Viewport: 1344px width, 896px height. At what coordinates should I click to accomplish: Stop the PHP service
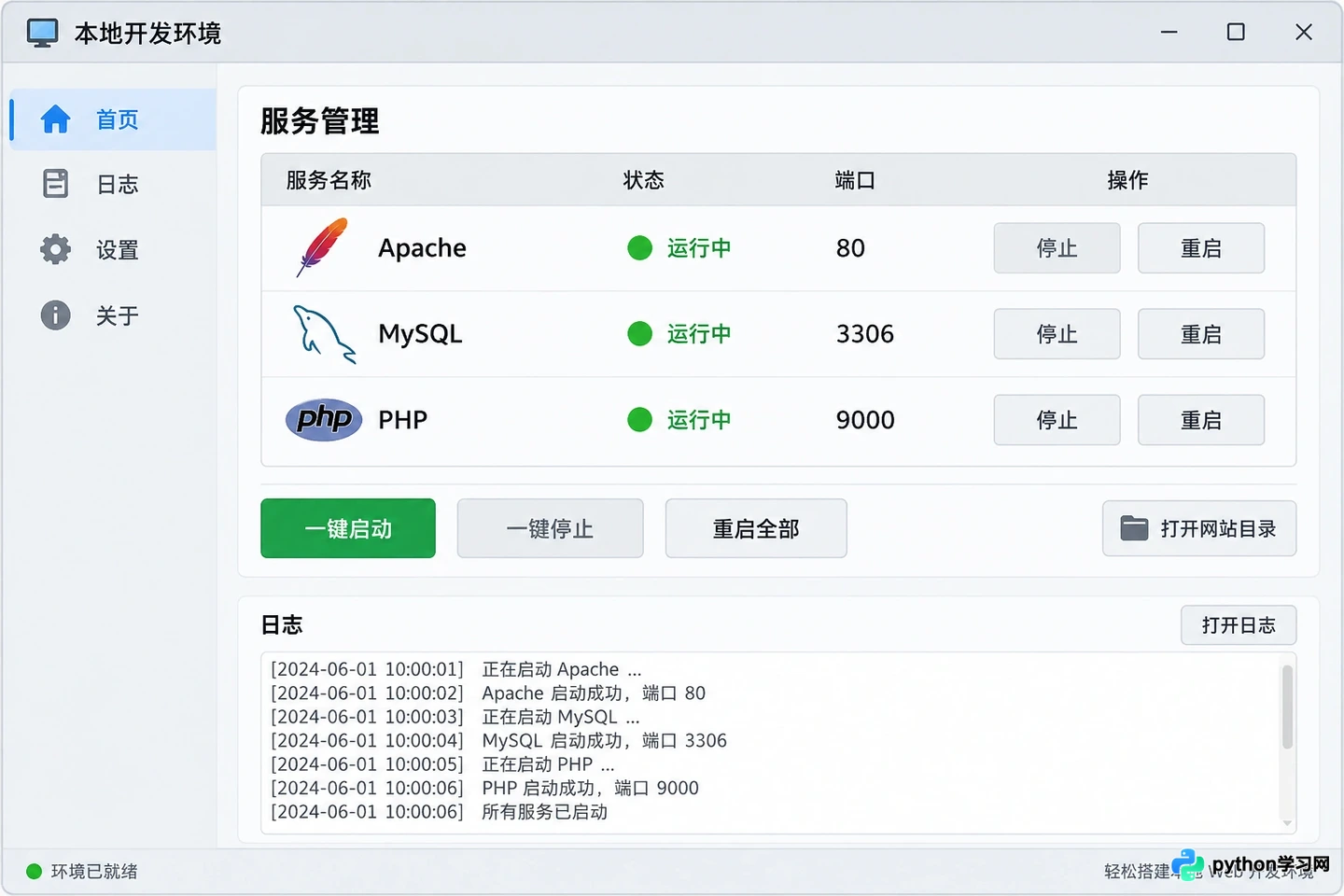(x=1057, y=420)
